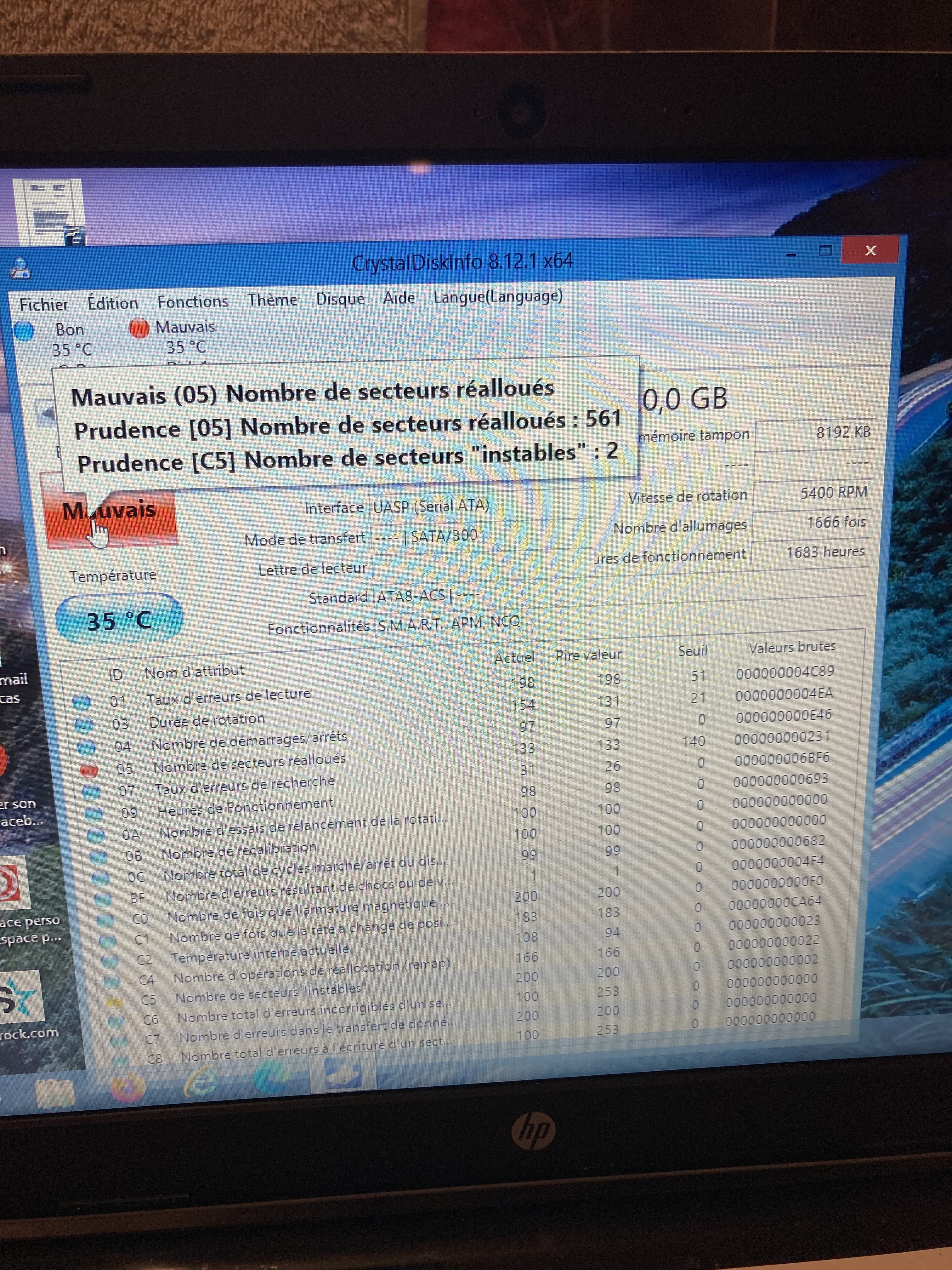Open the Édition menu
The width and height of the screenshot is (952, 1270).
[112, 303]
